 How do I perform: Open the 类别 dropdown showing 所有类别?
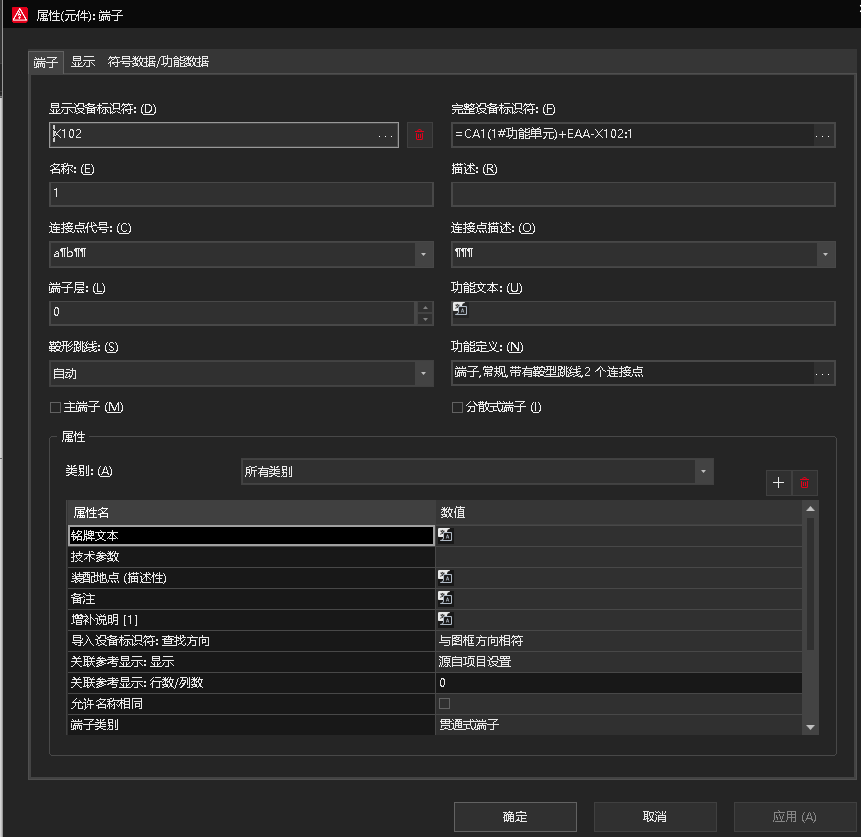[702, 472]
